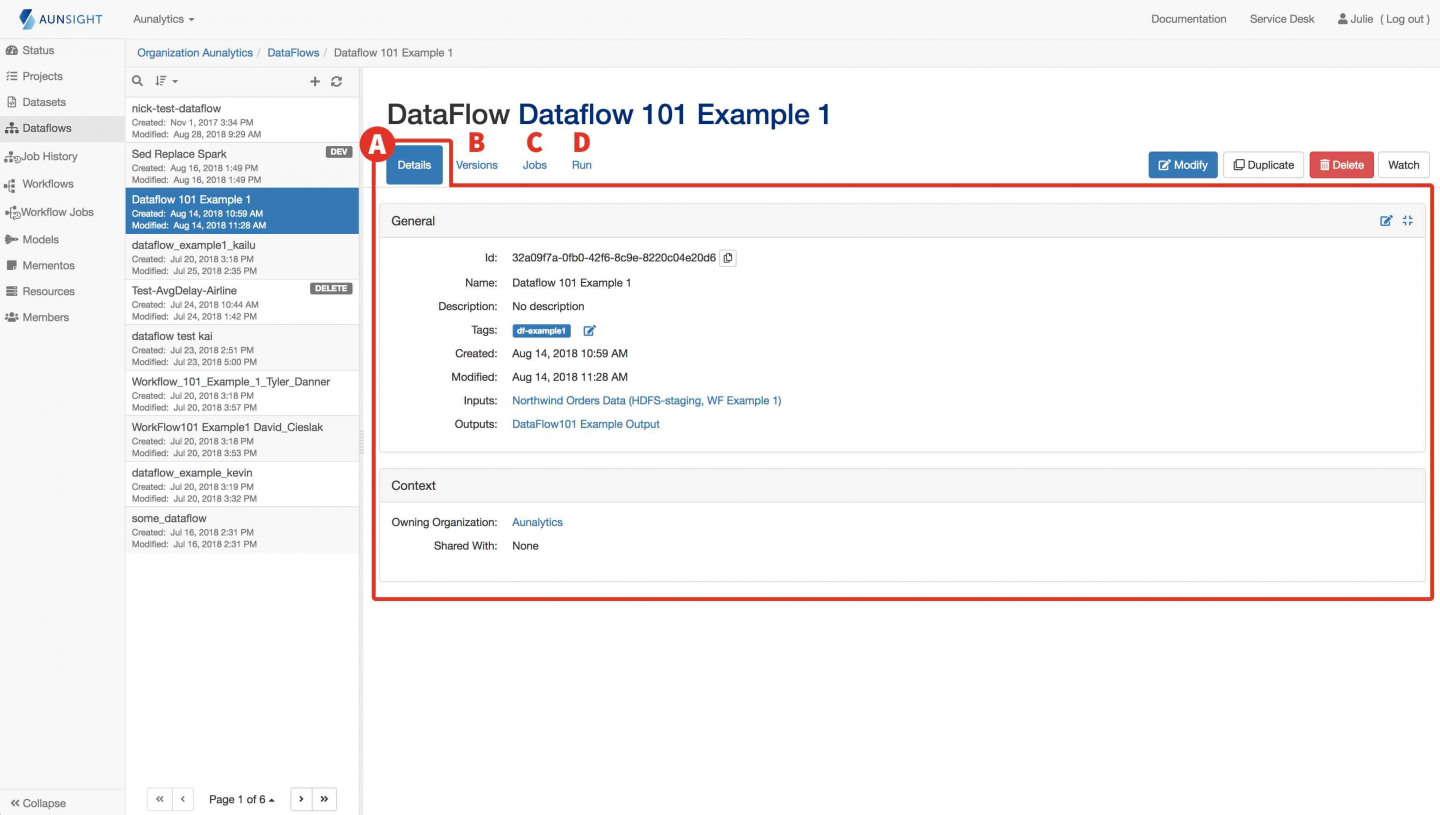This screenshot has width=1440, height=815.
Task: Go to last page of dataflow list
Action: [x=325, y=799]
